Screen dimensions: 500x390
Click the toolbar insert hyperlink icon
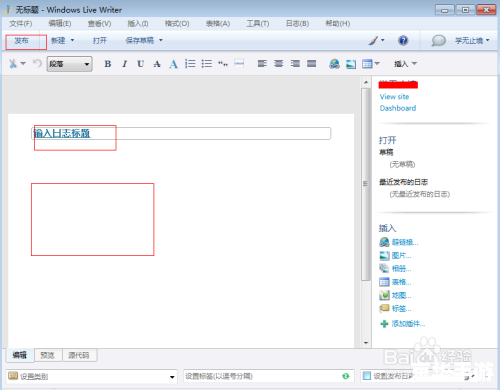click(334, 64)
